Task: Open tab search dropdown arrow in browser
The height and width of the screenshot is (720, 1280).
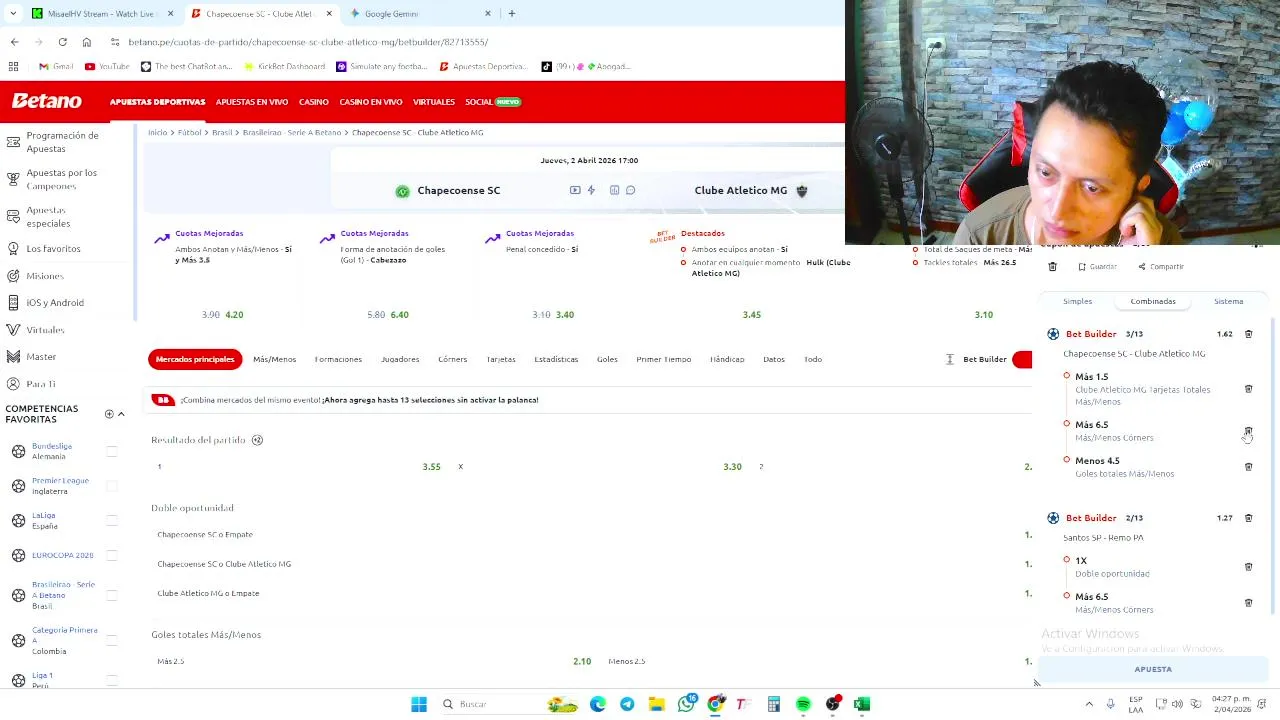Action: pos(12,14)
